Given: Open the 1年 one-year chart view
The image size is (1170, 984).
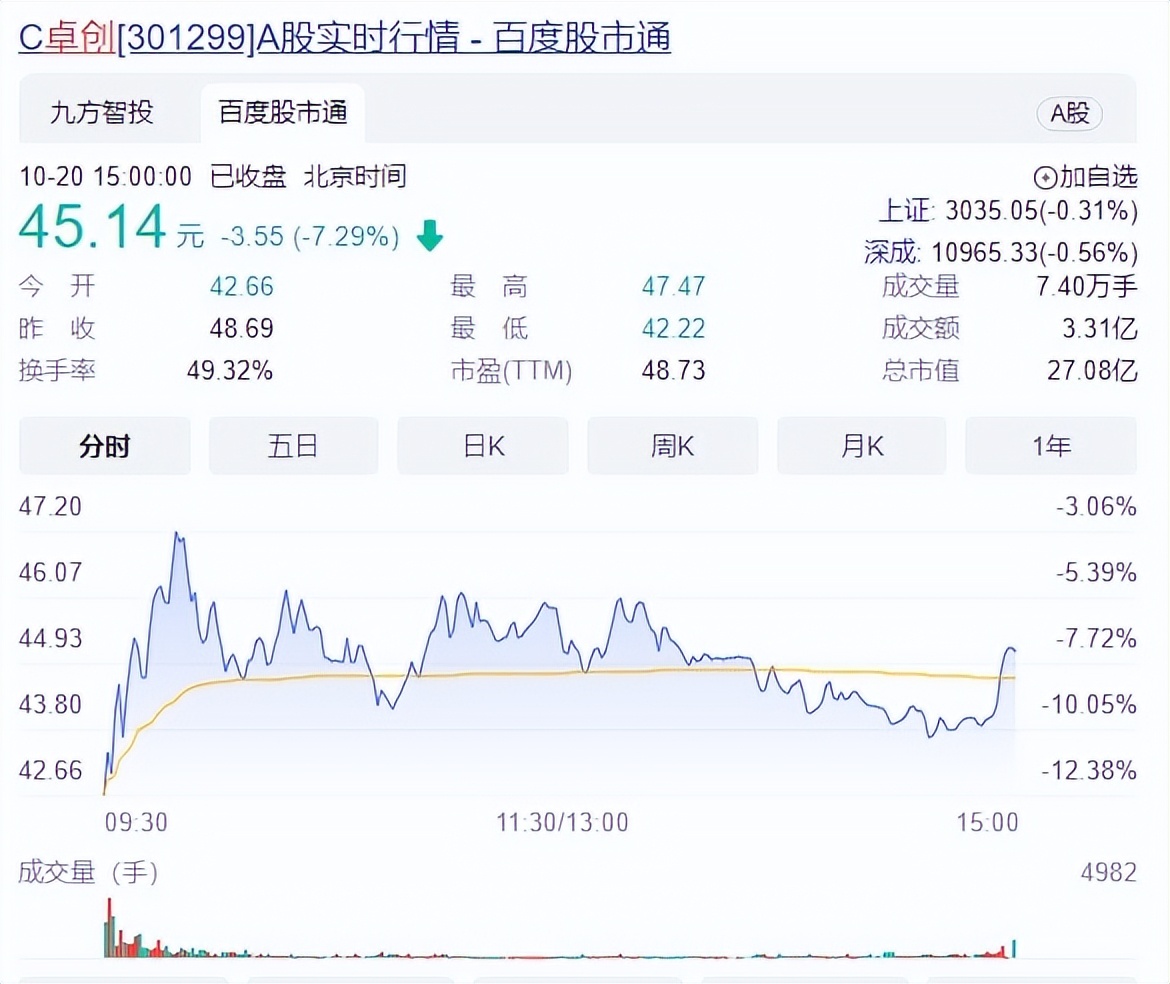Looking at the screenshot, I should pos(1051,446).
